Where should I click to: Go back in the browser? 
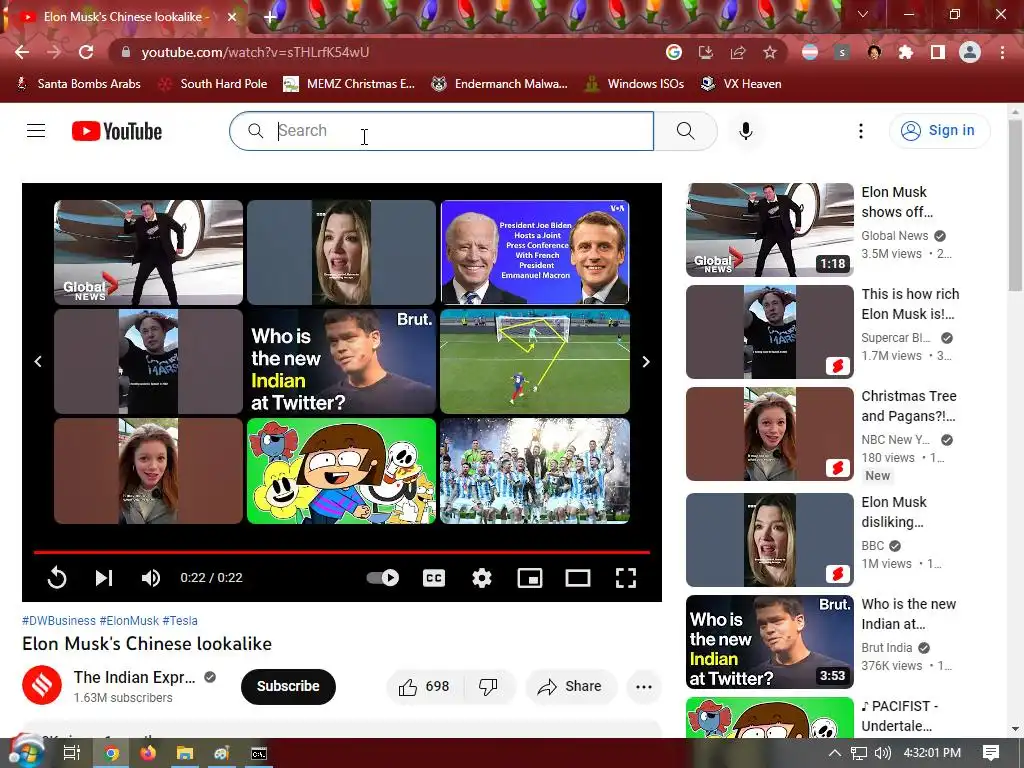coord(22,52)
